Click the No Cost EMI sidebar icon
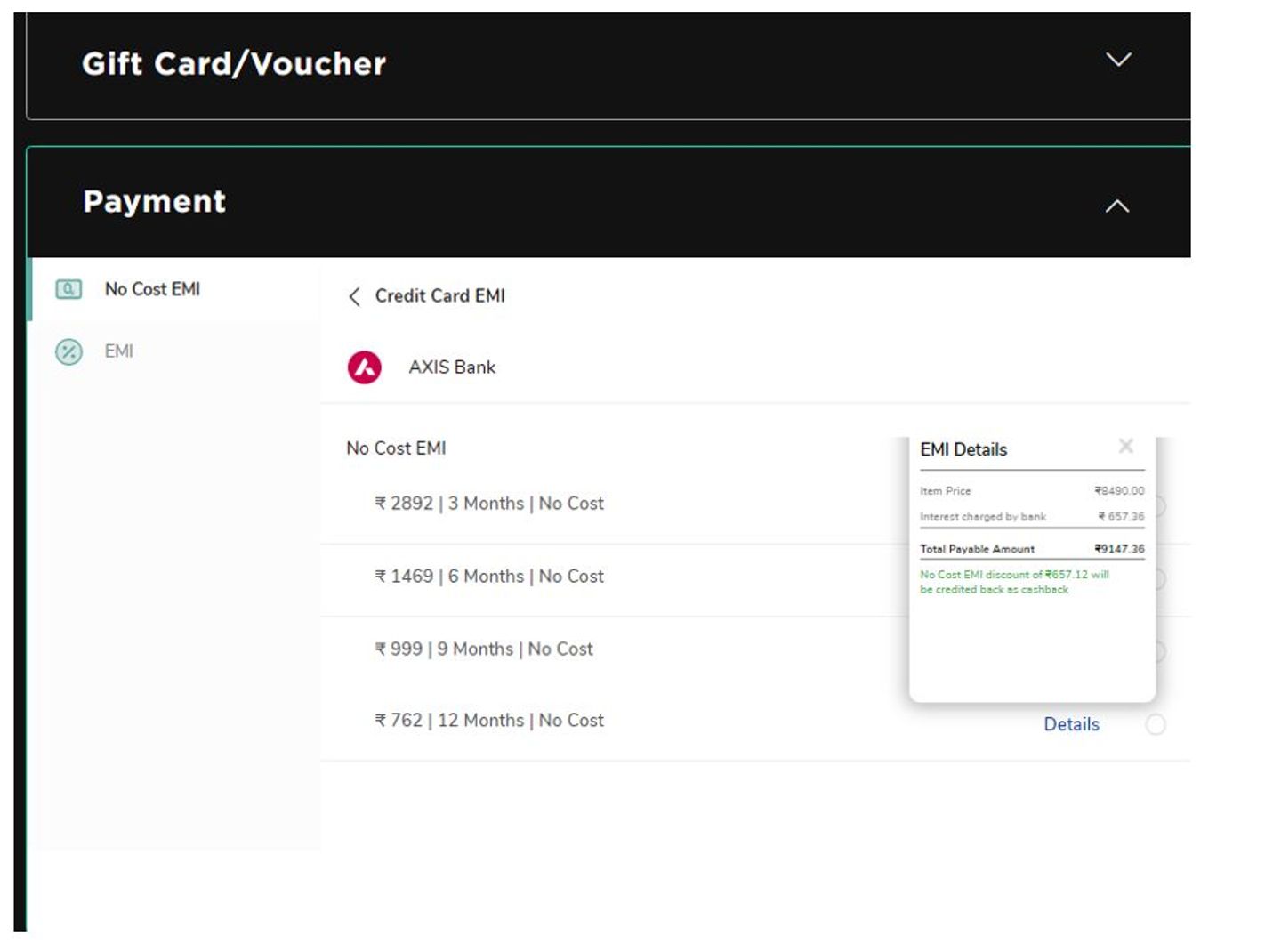Image resolution: width=1281 pixels, height=952 pixels. (x=68, y=289)
